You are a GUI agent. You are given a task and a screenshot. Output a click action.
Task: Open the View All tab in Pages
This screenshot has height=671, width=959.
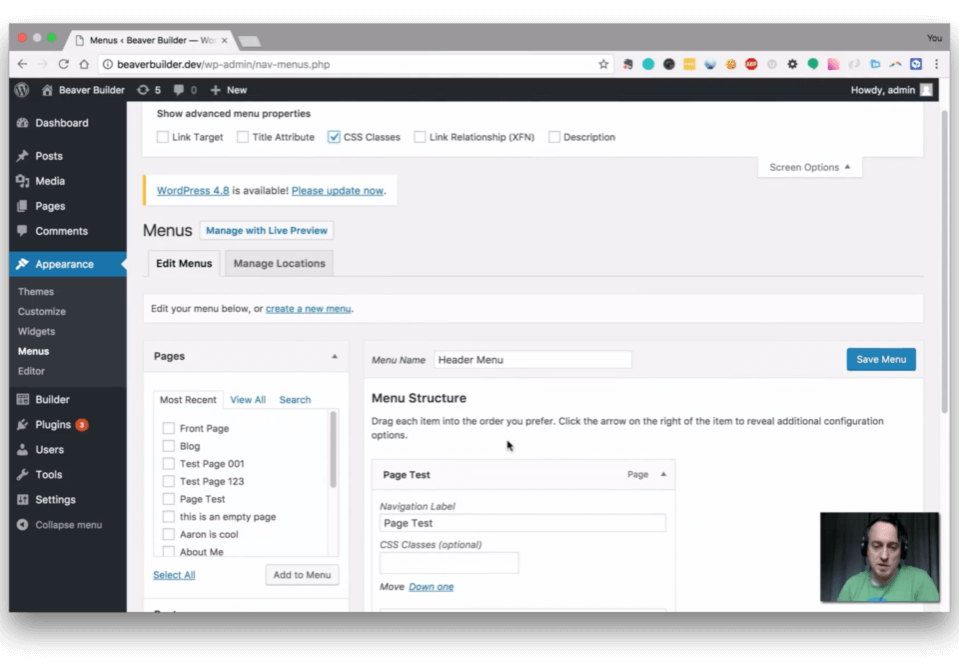247,399
